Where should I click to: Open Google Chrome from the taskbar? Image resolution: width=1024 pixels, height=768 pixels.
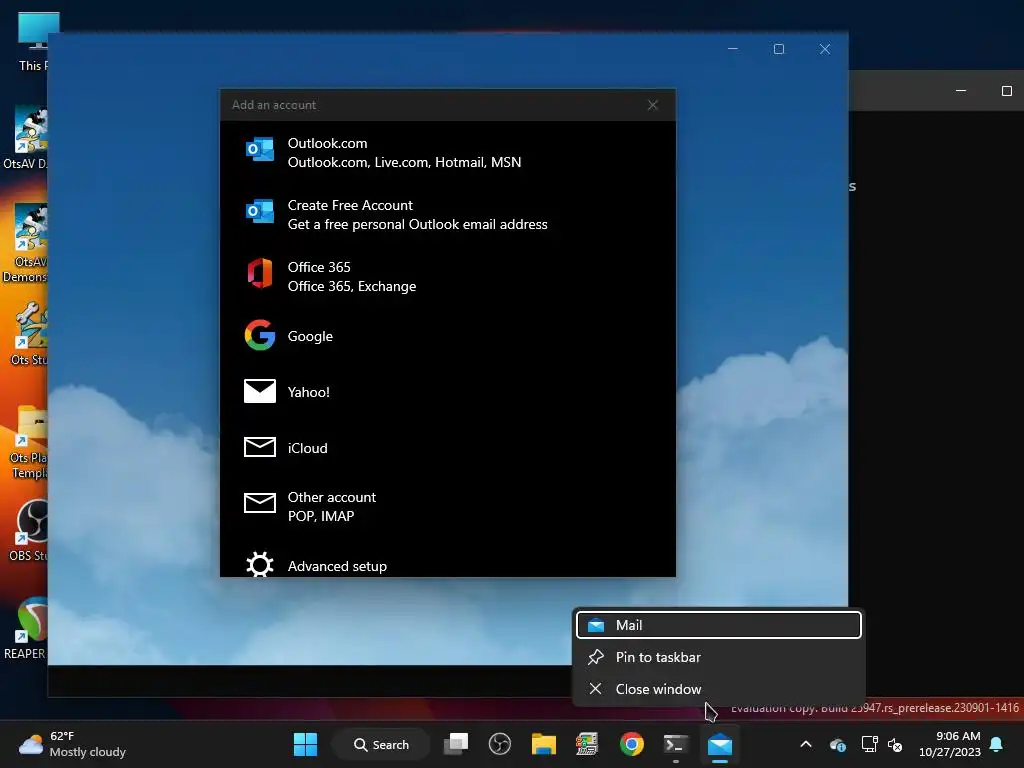(x=632, y=744)
